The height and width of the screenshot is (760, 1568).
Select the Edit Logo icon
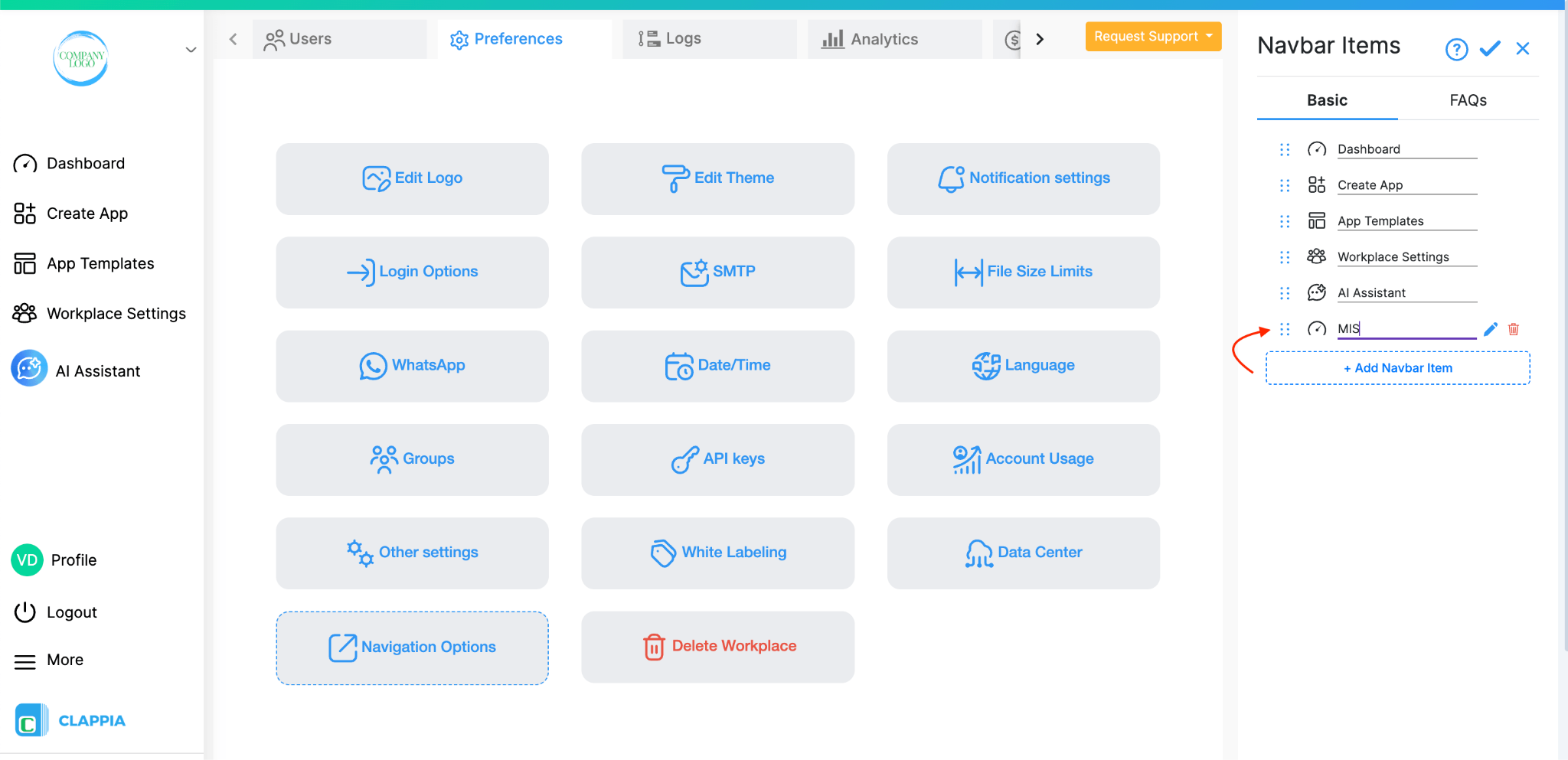377,178
